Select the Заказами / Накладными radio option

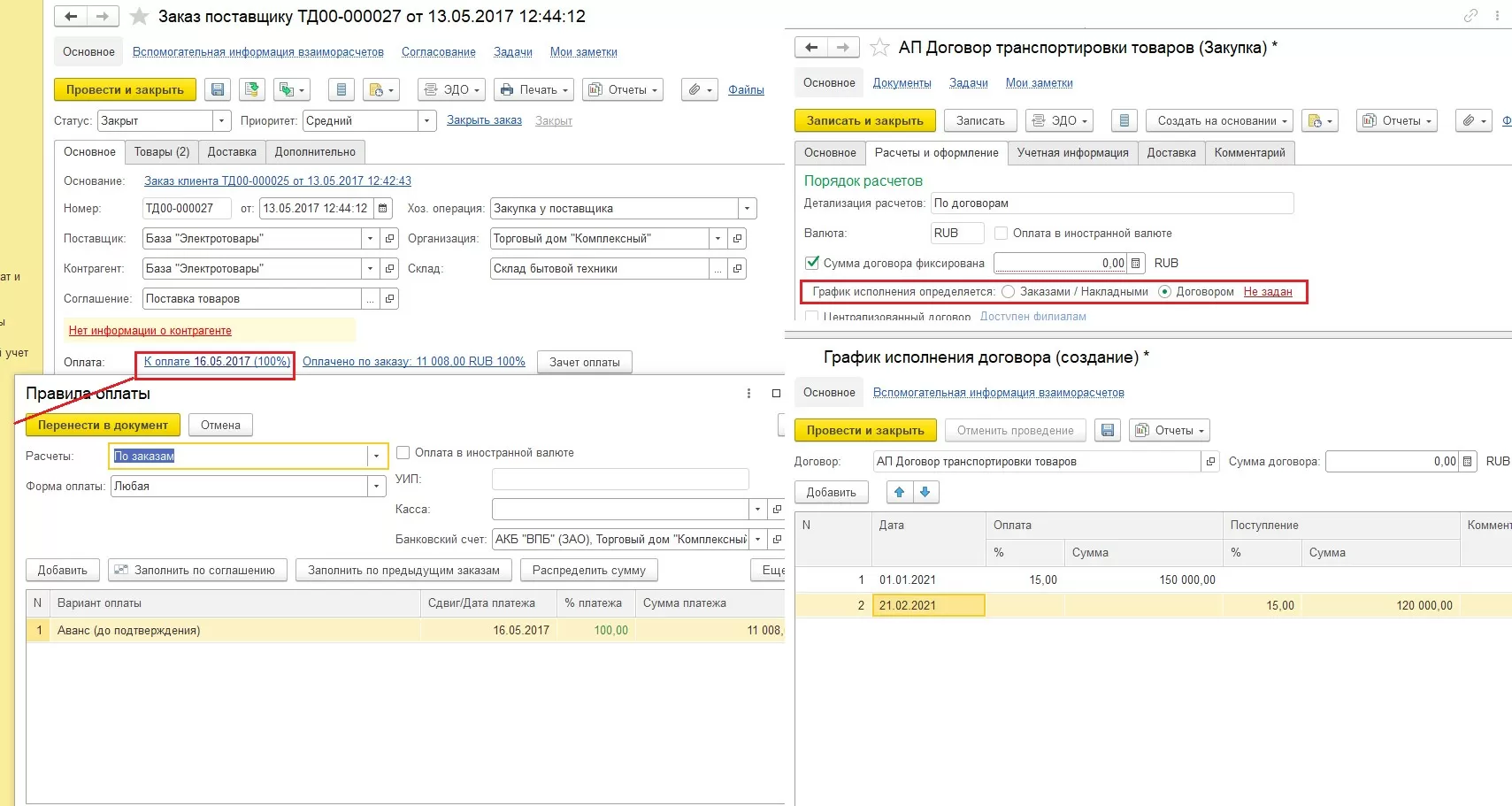pos(1009,292)
